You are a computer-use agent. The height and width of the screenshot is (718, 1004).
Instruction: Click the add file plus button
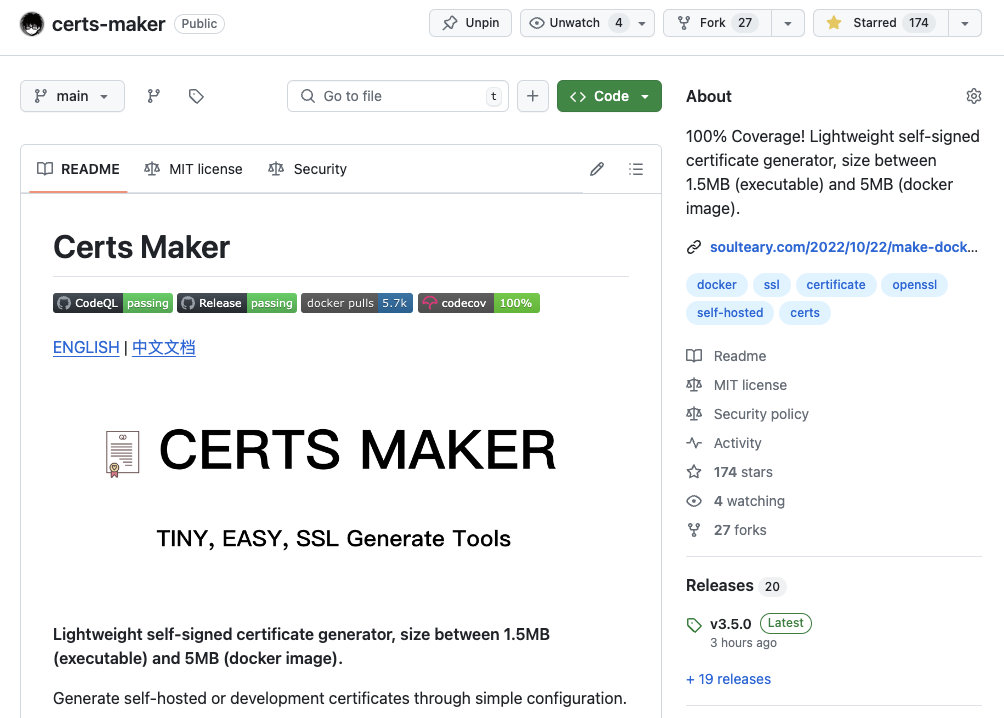(x=533, y=96)
